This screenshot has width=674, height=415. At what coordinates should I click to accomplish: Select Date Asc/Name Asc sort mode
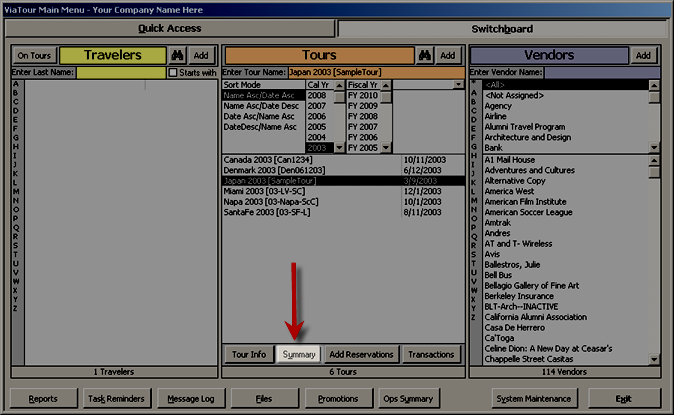(x=260, y=116)
